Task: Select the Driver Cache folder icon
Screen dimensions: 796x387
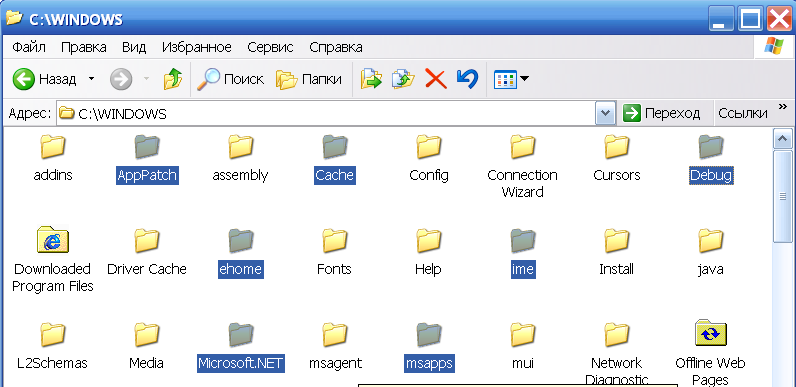Action: [x=147, y=240]
